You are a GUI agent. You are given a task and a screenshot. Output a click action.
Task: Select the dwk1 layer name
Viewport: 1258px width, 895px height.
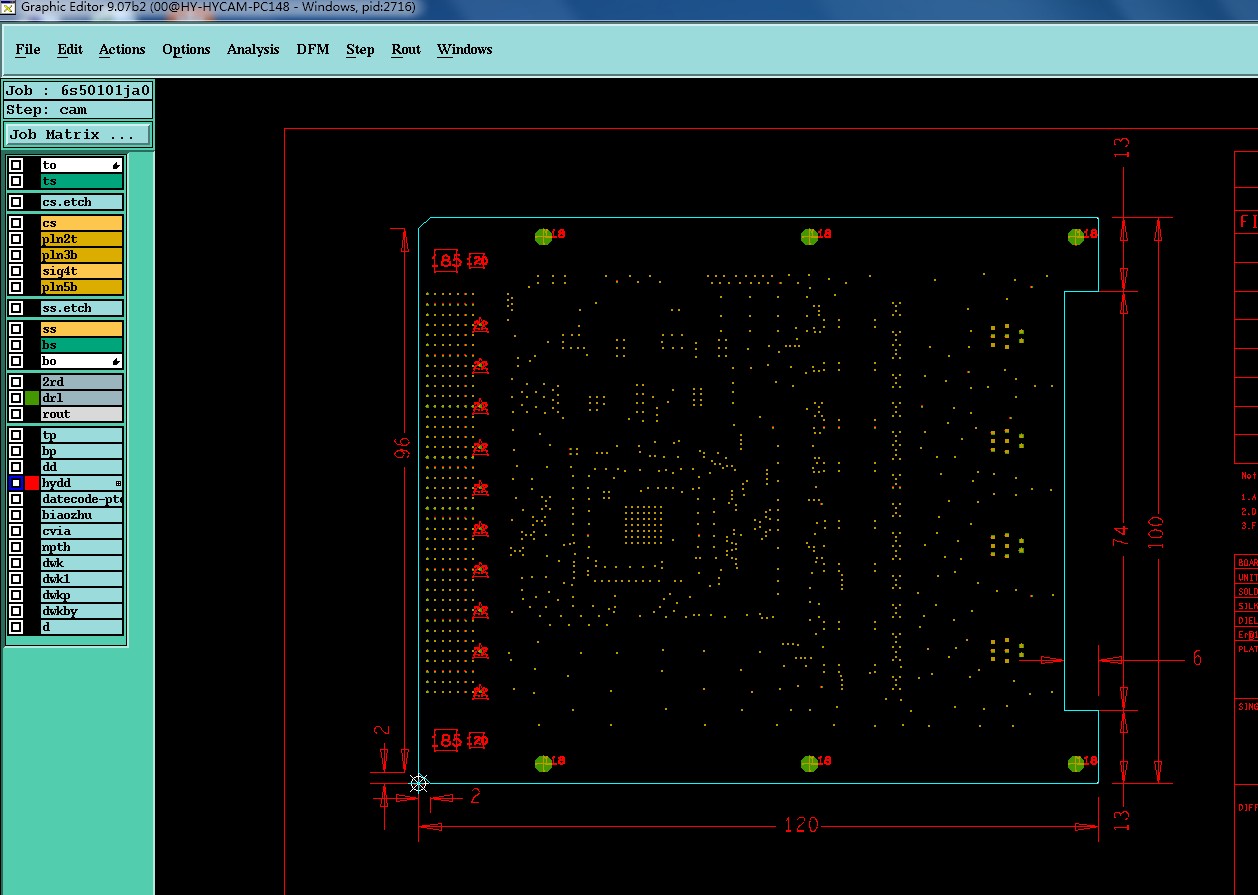click(82, 579)
